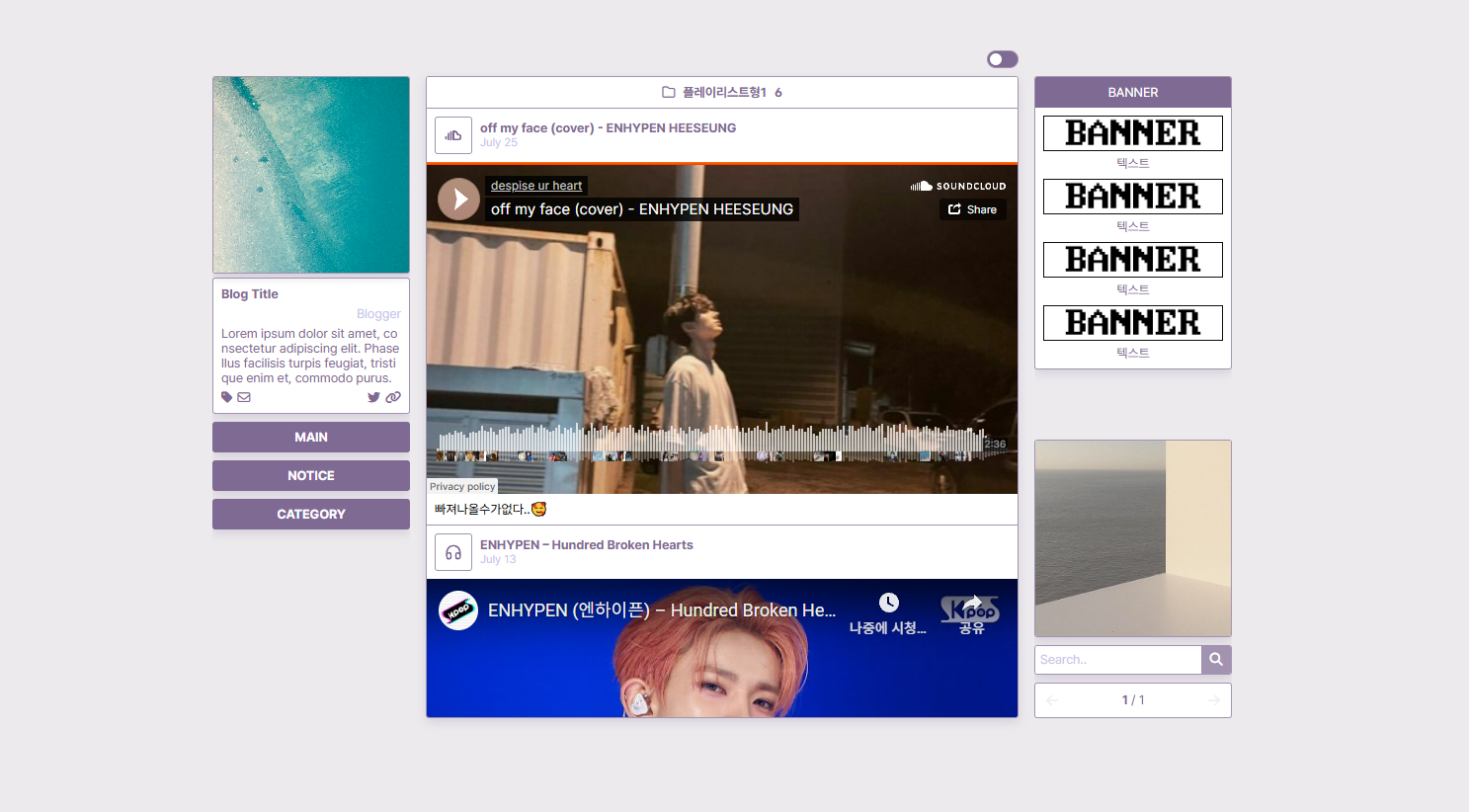The height and width of the screenshot is (812, 1469).
Task: Open the despise ur heart artist link
Action: coord(536,186)
